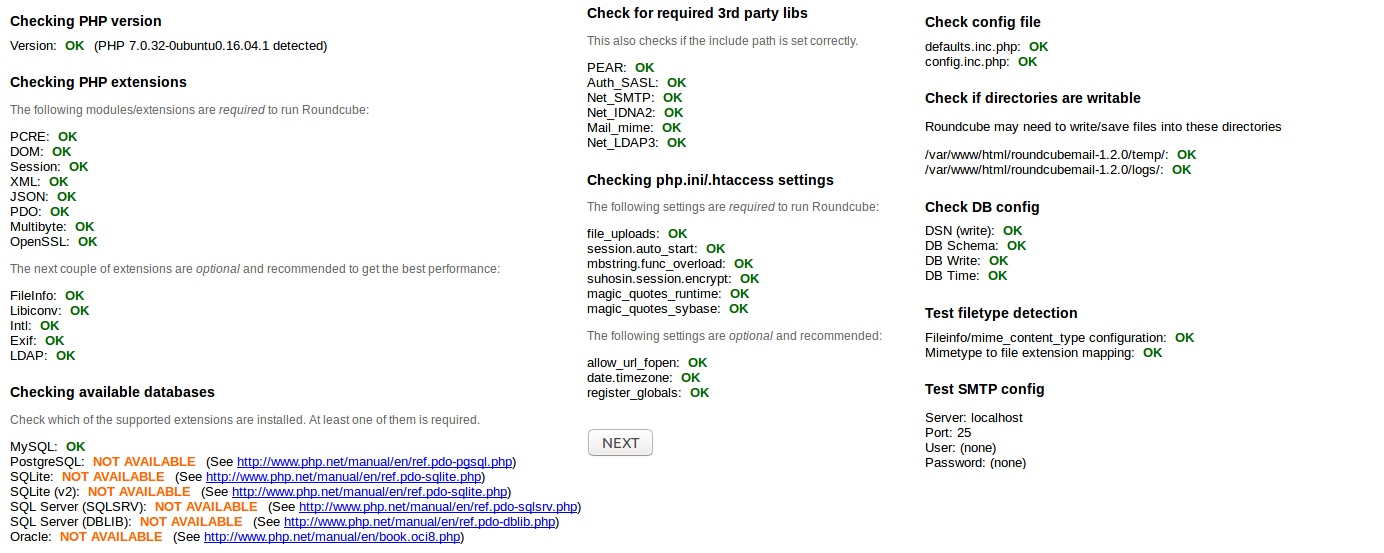
Task: Click Fileinfo/mime_content_type configuration row
Action: click(x=1060, y=337)
